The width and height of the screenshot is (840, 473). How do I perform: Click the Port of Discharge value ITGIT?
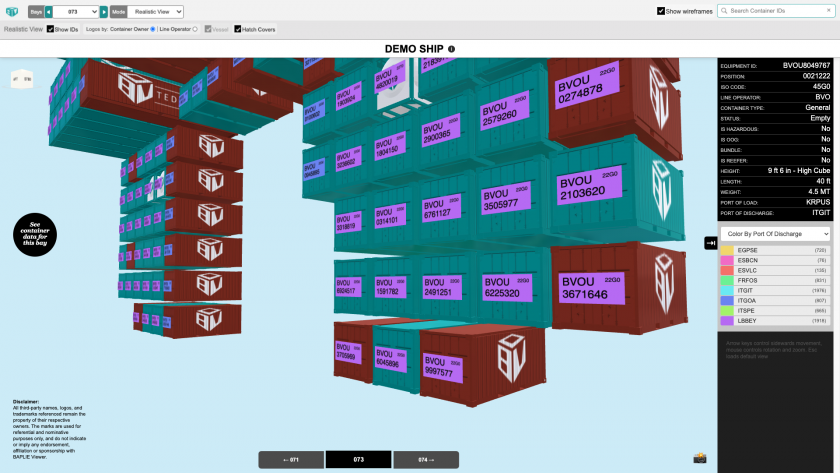[x=821, y=213]
